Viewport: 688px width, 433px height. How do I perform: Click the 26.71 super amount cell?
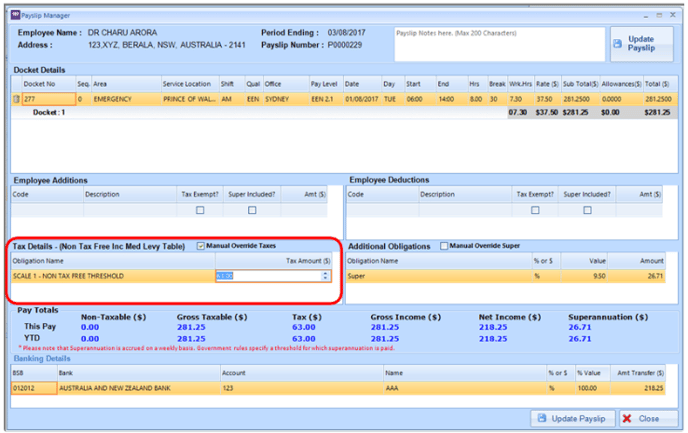coord(636,276)
